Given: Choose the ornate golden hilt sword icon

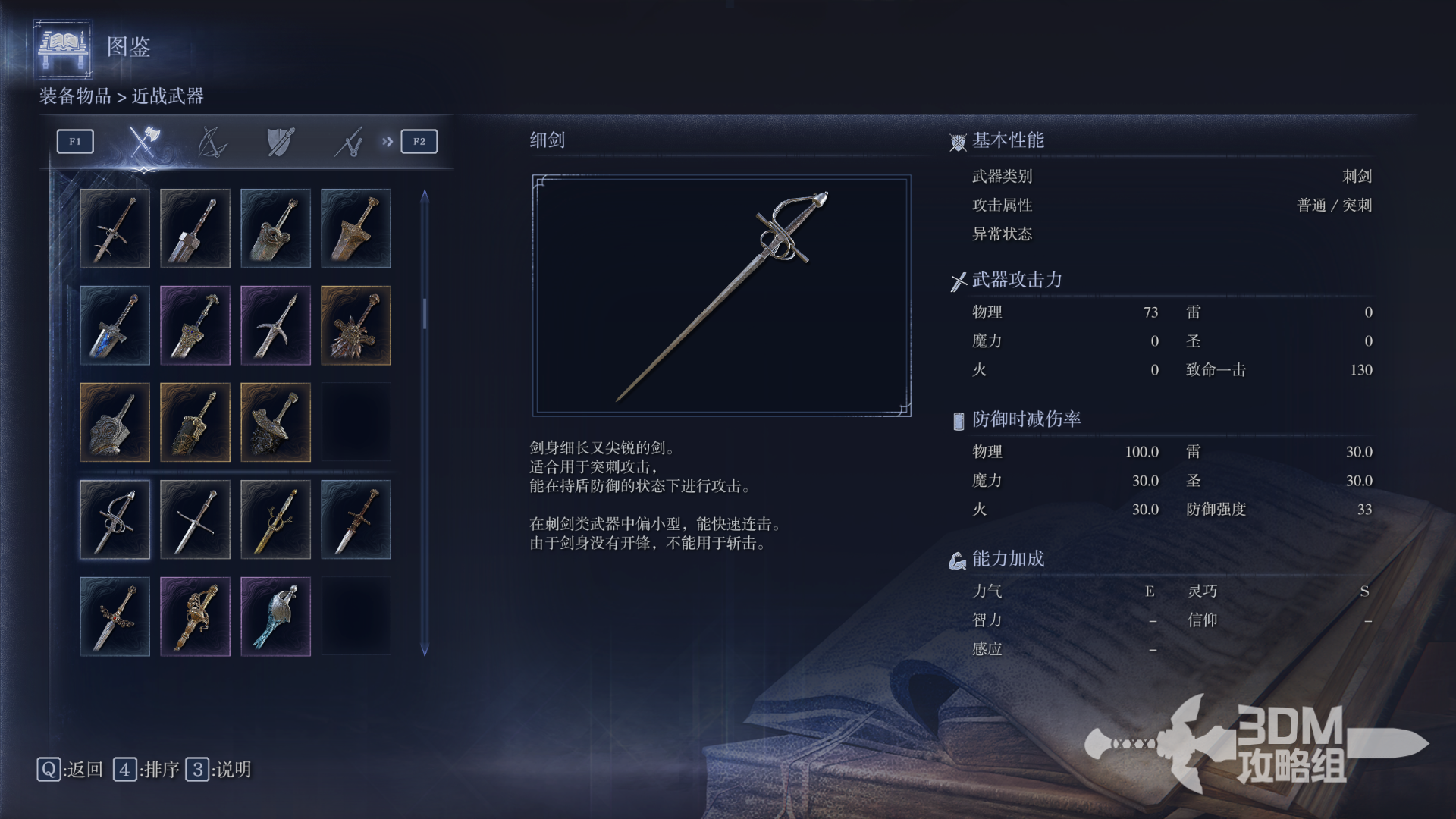Looking at the screenshot, I should click(195, 617).
